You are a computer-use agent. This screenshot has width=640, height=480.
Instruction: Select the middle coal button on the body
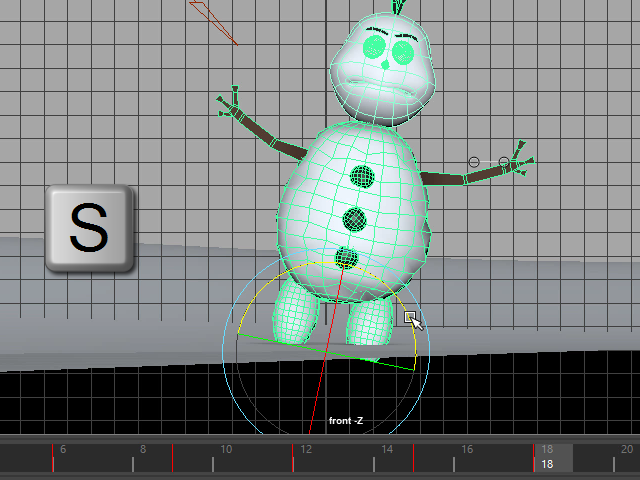[355, 218]
